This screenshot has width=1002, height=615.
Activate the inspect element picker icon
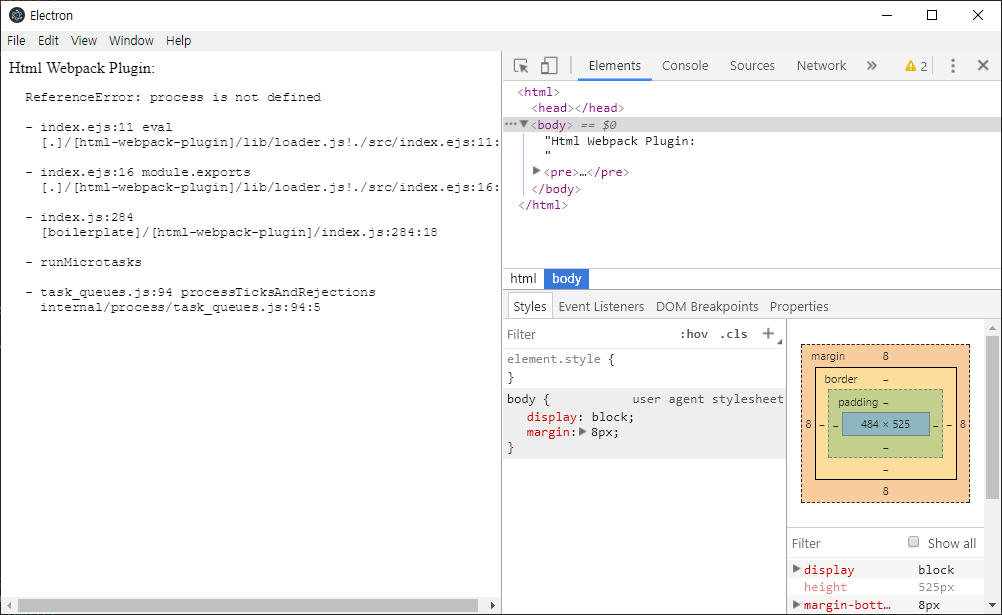[521, 66]
